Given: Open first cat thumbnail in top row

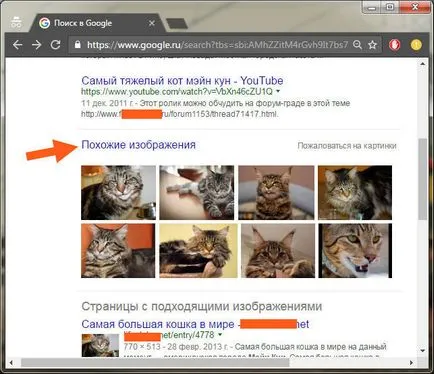Looking at the screenshot, I should click(118, 192).
